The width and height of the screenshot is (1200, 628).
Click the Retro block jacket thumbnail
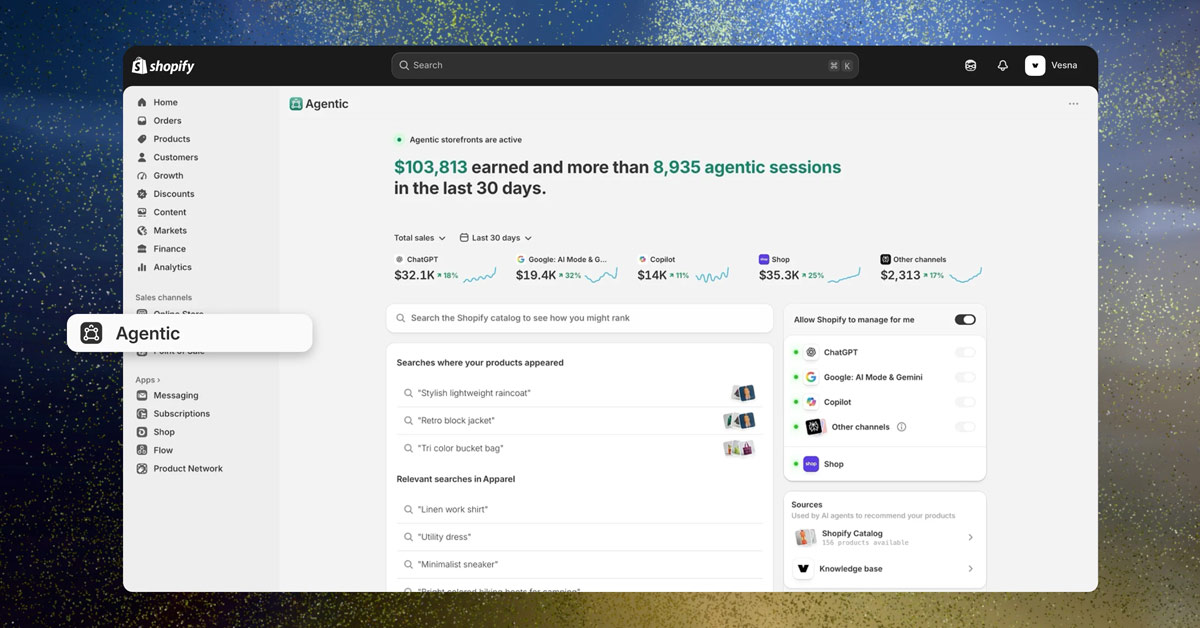click(739, 421)
